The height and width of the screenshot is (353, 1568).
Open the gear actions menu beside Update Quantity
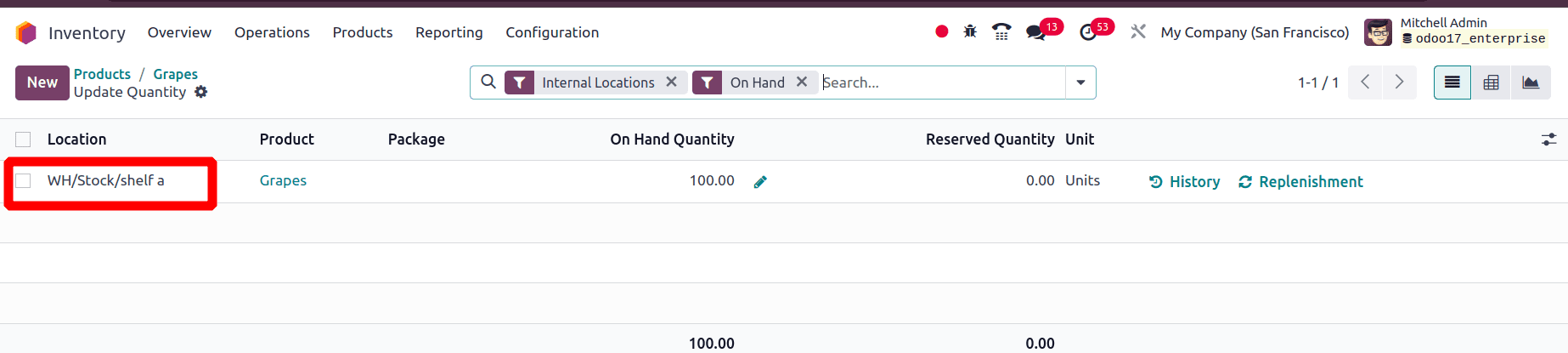pos(200,92)
